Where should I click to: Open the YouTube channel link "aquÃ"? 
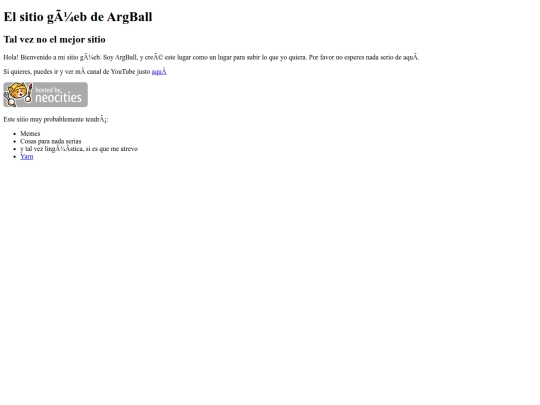tap(159, 72)
